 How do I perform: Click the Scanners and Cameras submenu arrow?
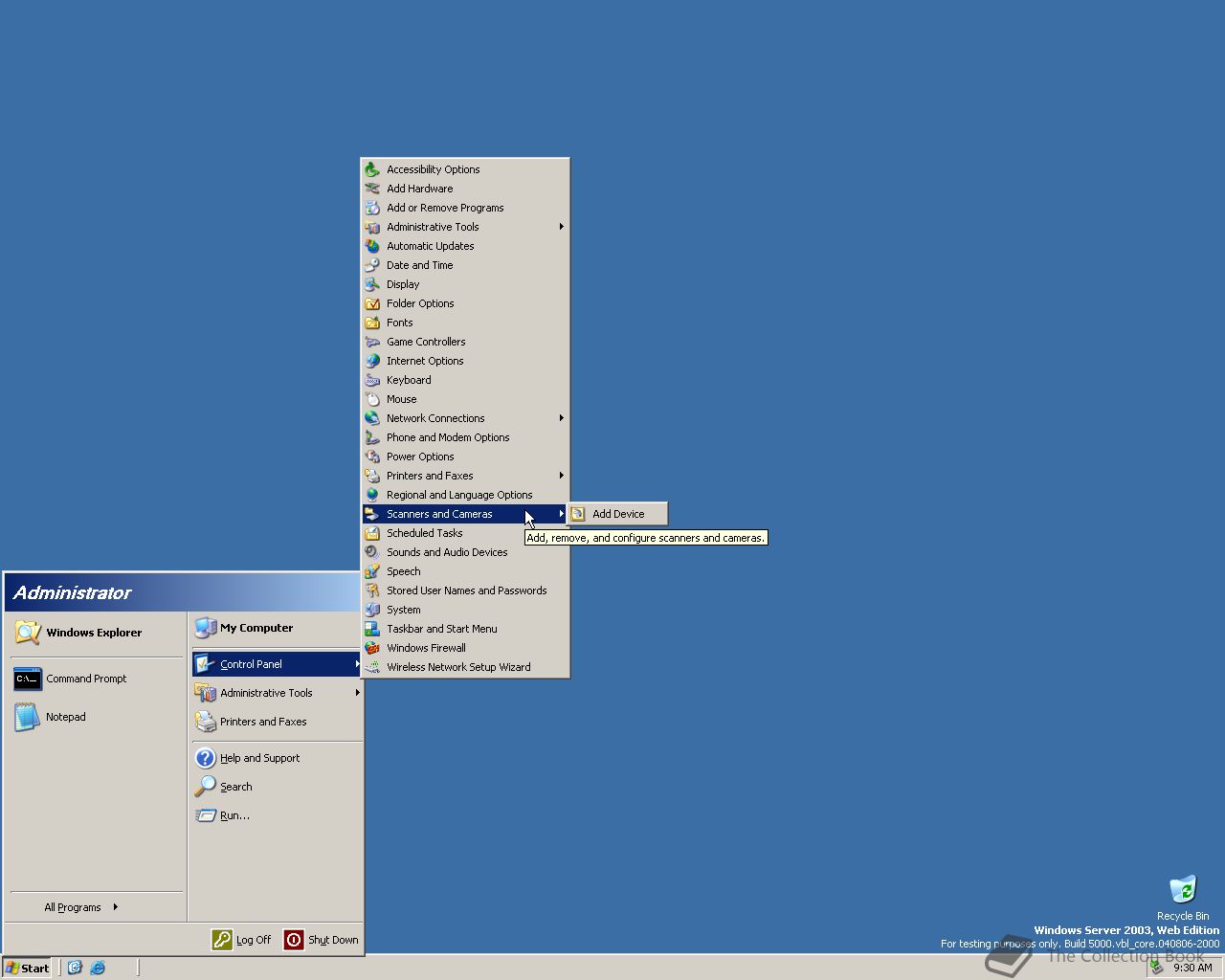pyautogui.click(x=562, y=514)
